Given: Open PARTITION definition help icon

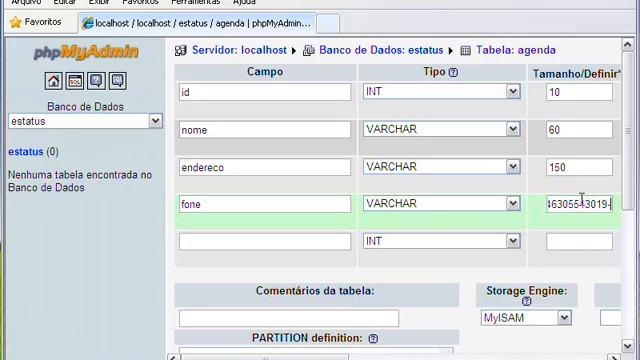Looking at the screenshot, I should point(373,339).
